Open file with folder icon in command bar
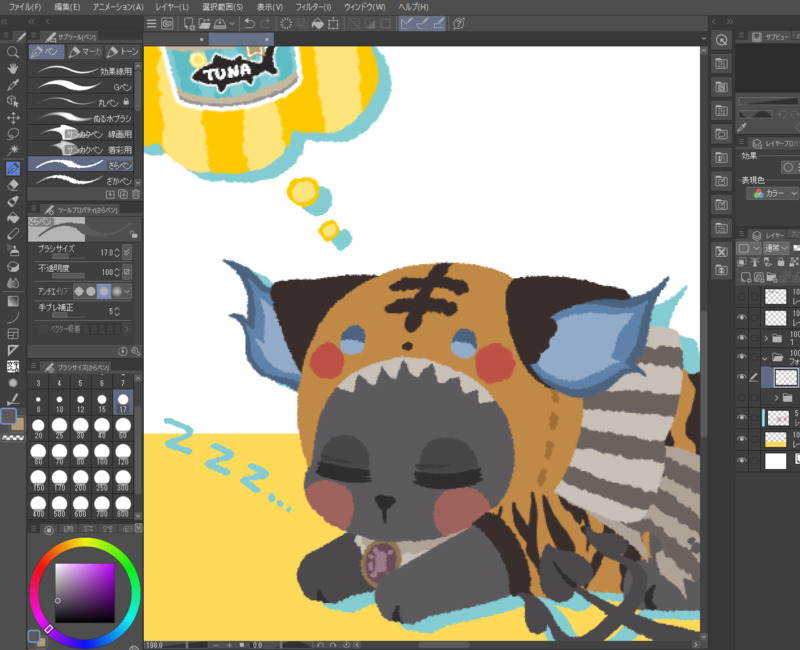The height and width of the screenshot is (650, 800). tap(204, 23)
